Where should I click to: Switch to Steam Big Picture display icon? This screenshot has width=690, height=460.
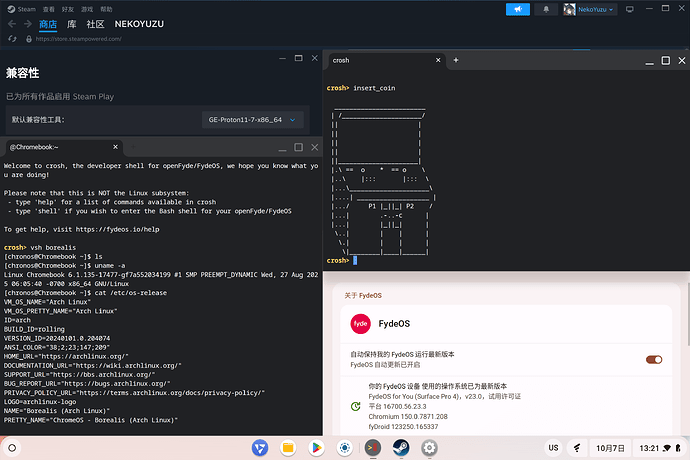630,9
